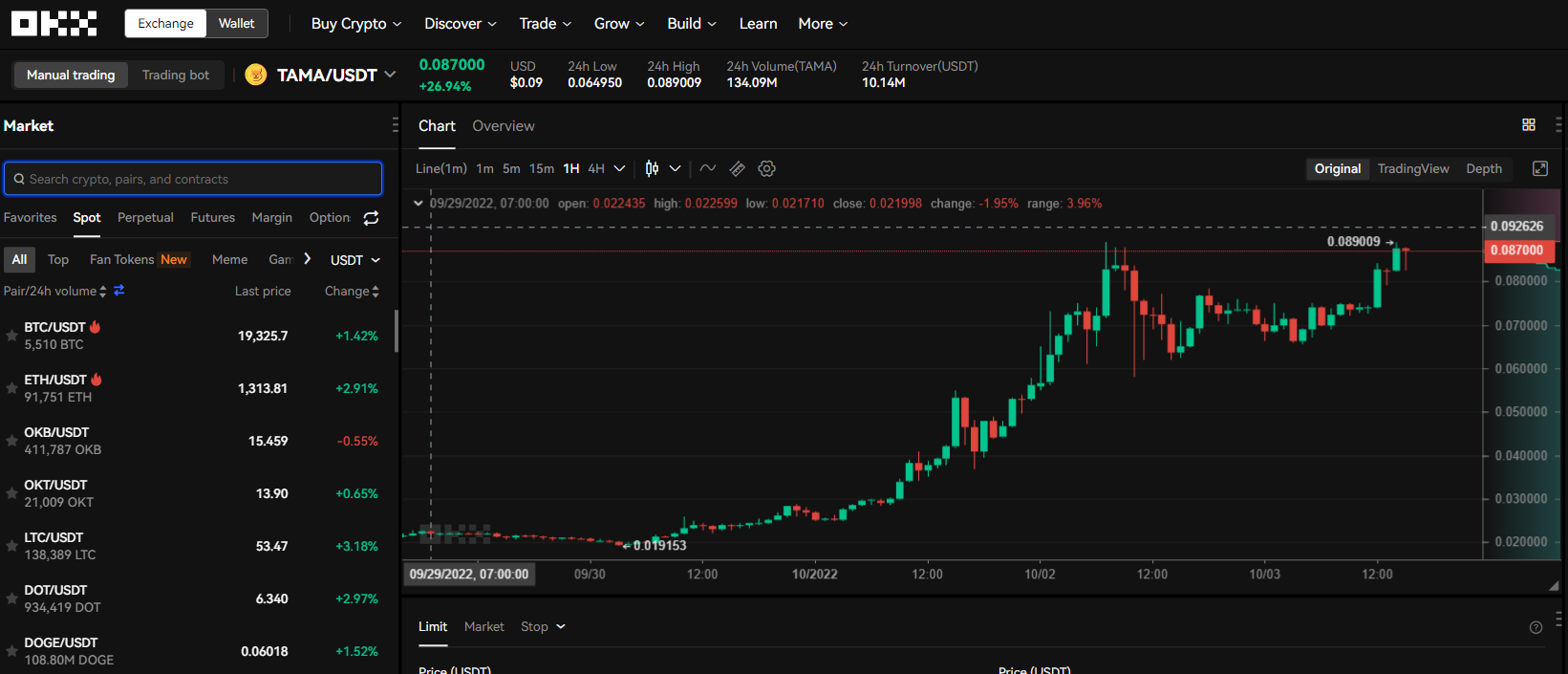This screenshot has width=1568, height=674.
Task: Open the Favorites market tab
Action: [30, 218]
